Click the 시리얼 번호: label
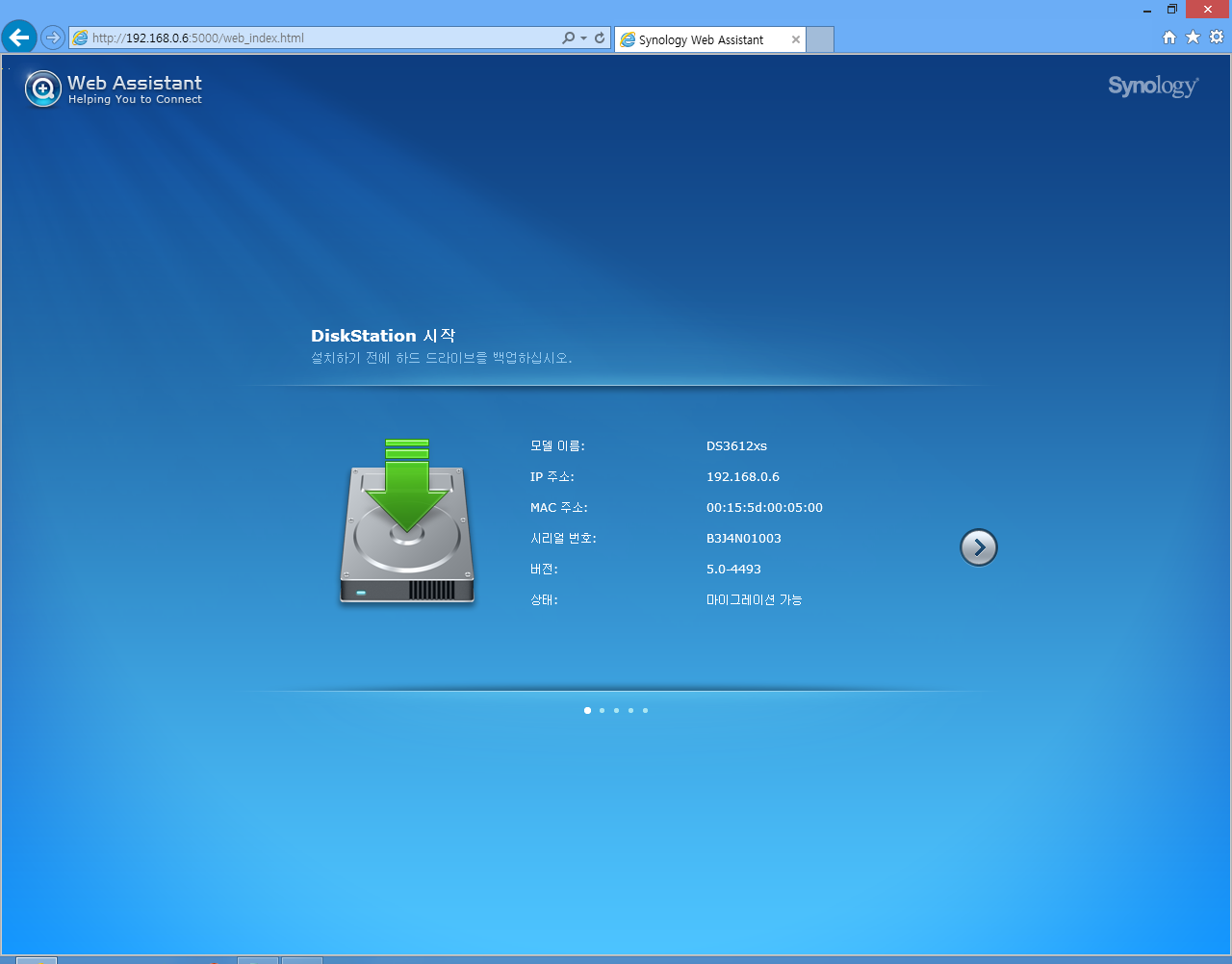The width and height of the screenshot is (1232, 964). point(563,539)
